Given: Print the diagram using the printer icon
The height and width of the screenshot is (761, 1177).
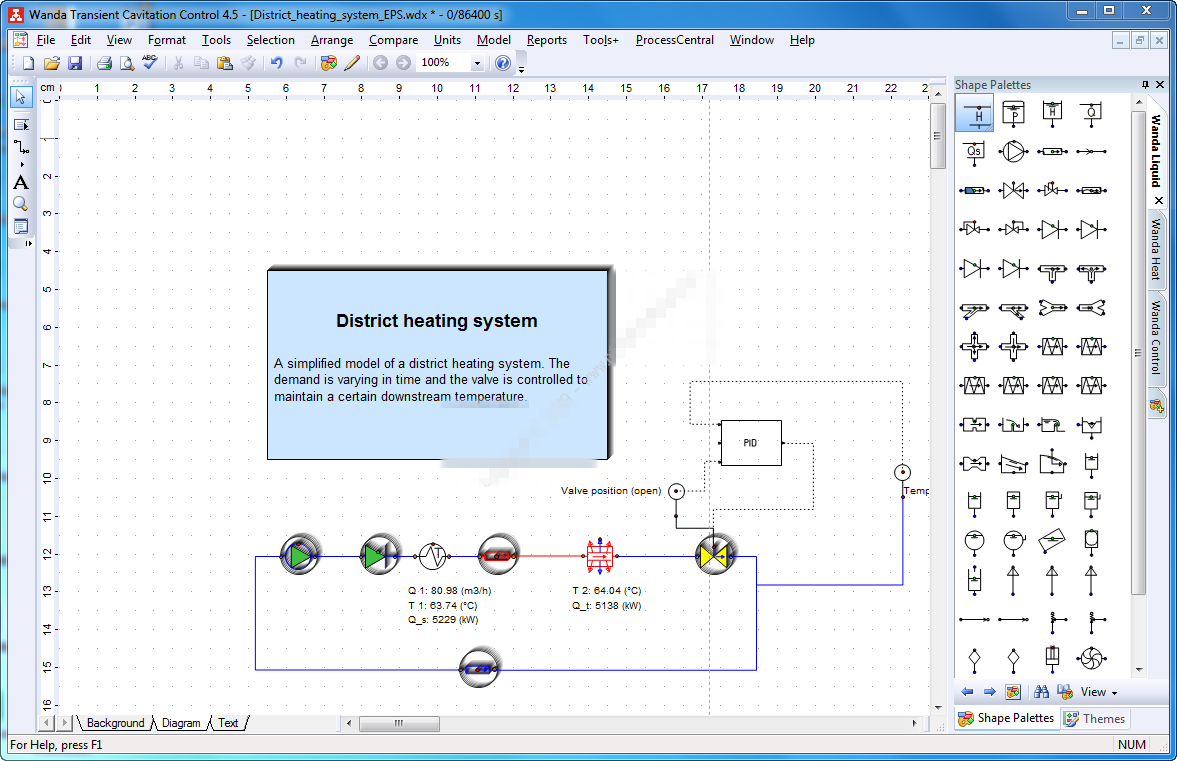Looking at the screenshot, I should tap(104, 63).
